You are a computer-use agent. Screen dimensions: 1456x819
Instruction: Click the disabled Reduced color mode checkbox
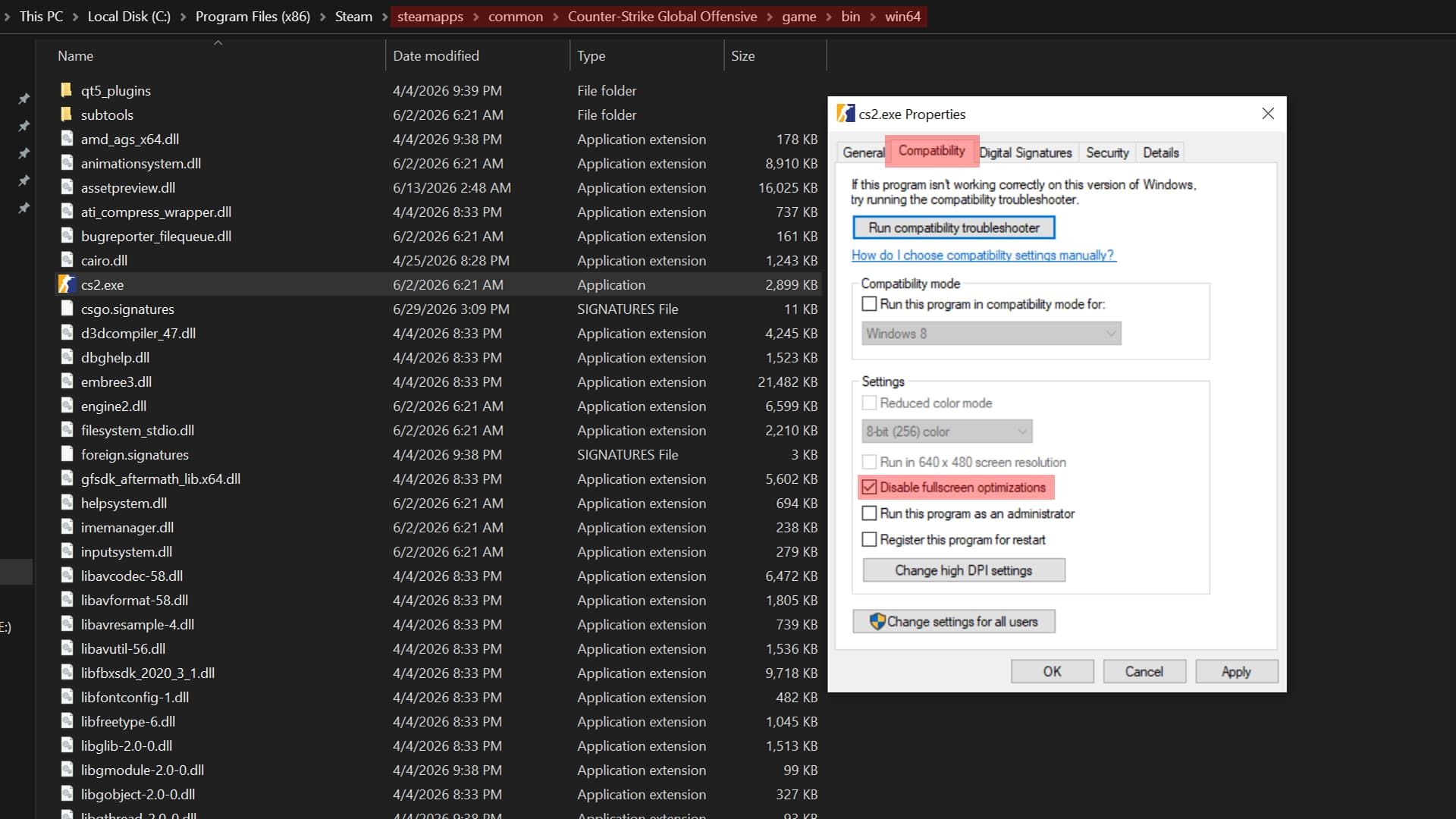tap(869, 403)
